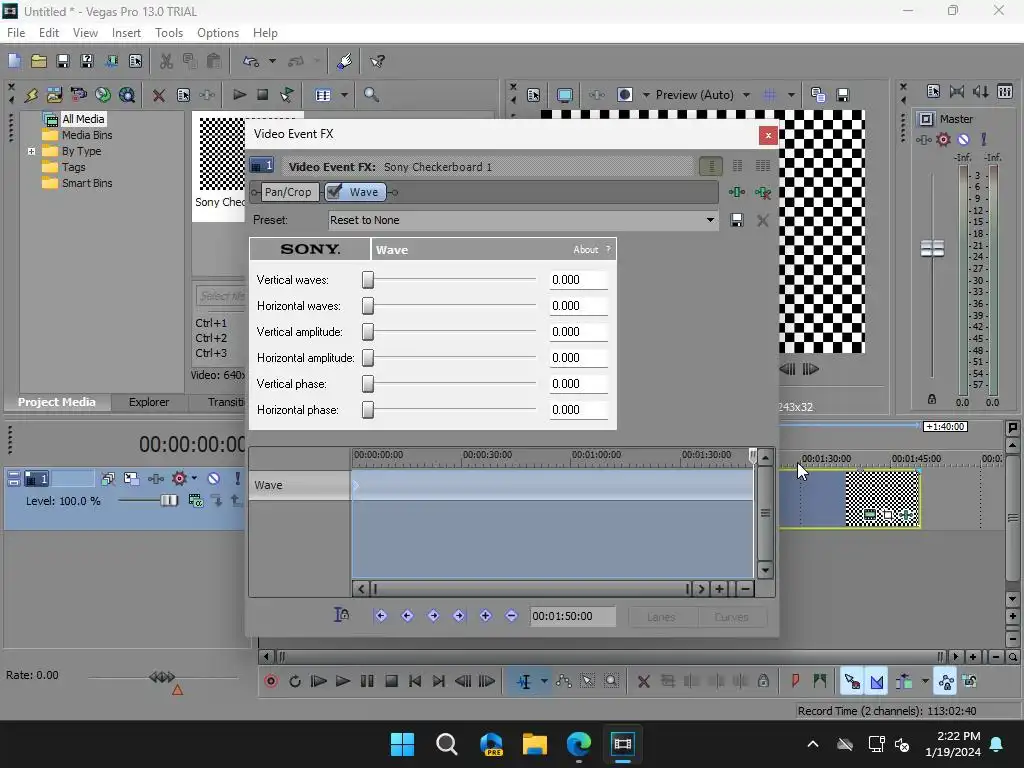
Task: Close the Video Event FX dialog
Action: tap(768, 135)
